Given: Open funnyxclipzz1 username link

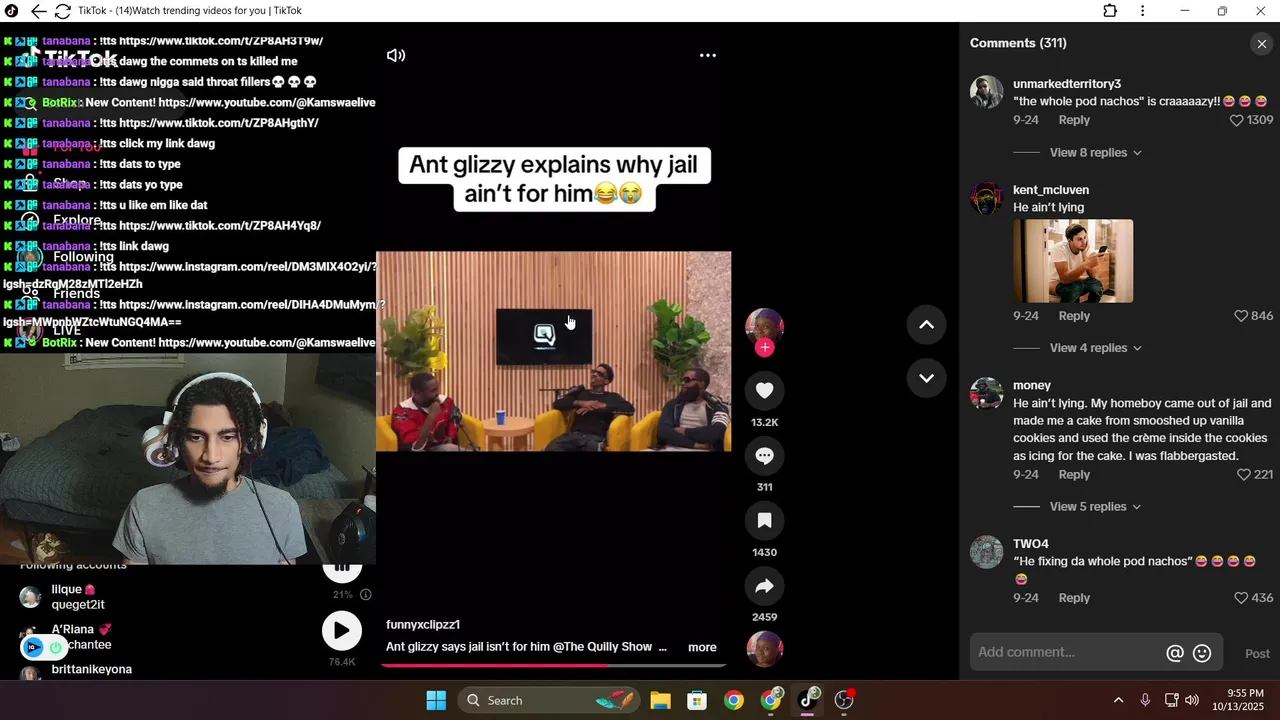Looking at the screenshot, I should click(x=423, y=625).
